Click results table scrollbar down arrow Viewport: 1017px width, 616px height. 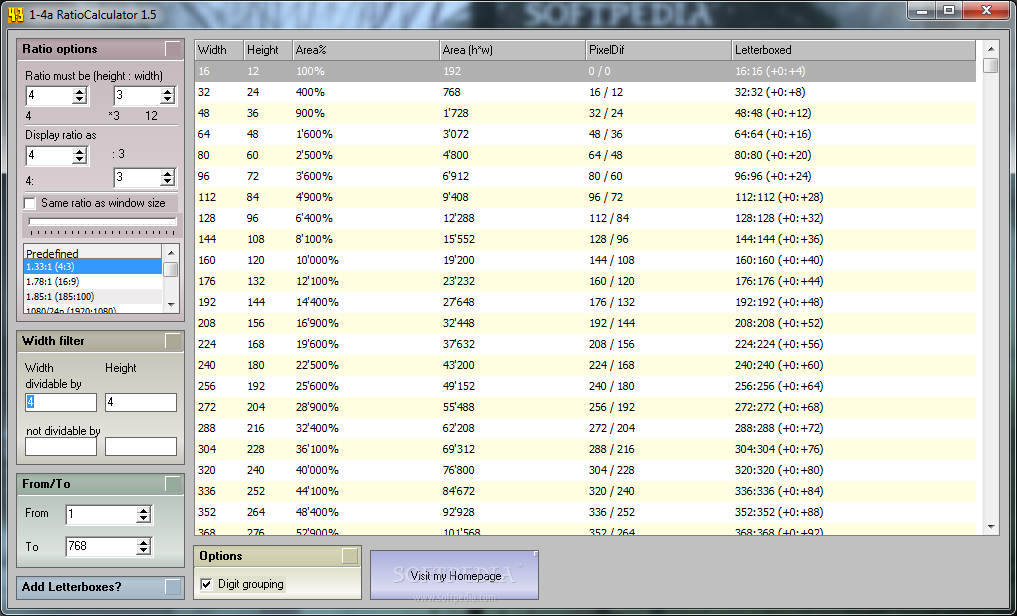pos(990,527)
